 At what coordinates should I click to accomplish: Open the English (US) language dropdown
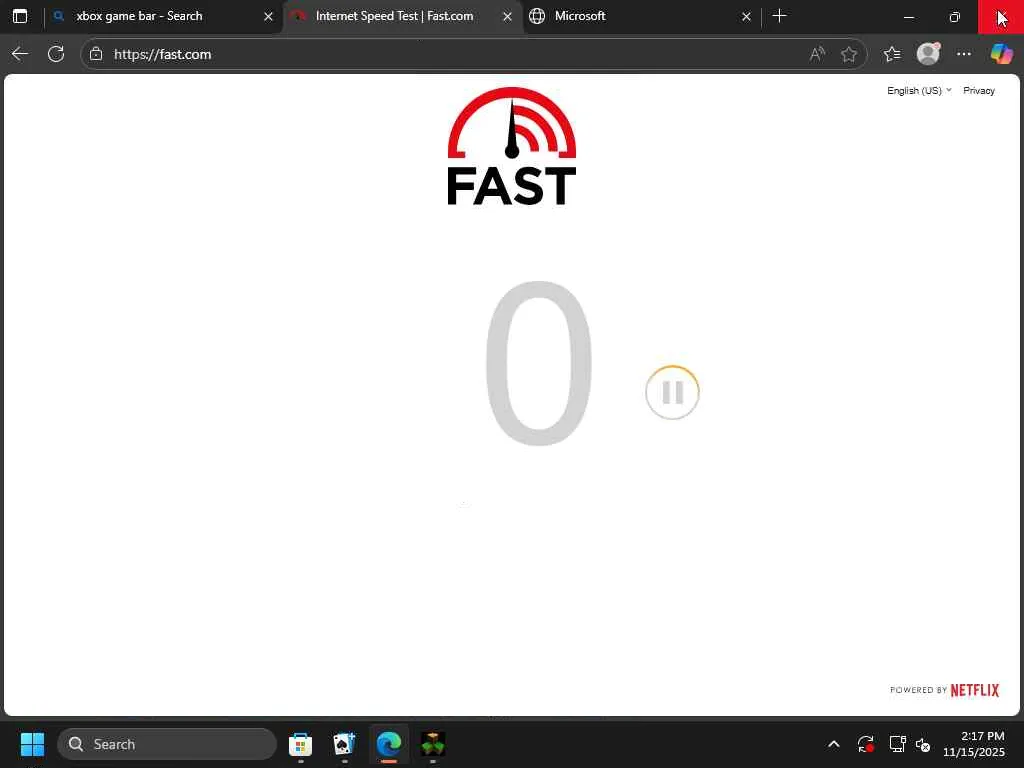tap(919, 91)
